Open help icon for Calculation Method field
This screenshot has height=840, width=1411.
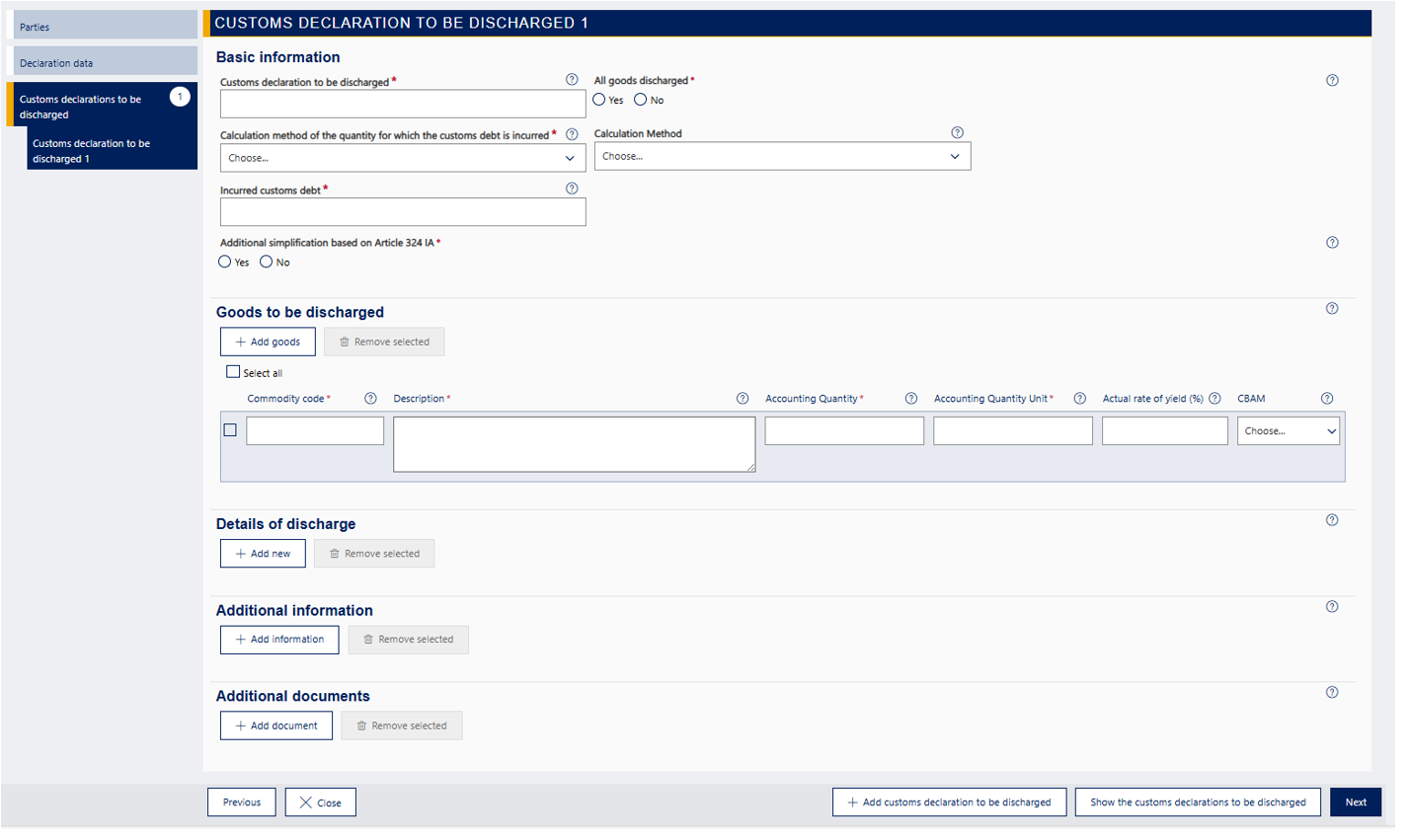957,132
